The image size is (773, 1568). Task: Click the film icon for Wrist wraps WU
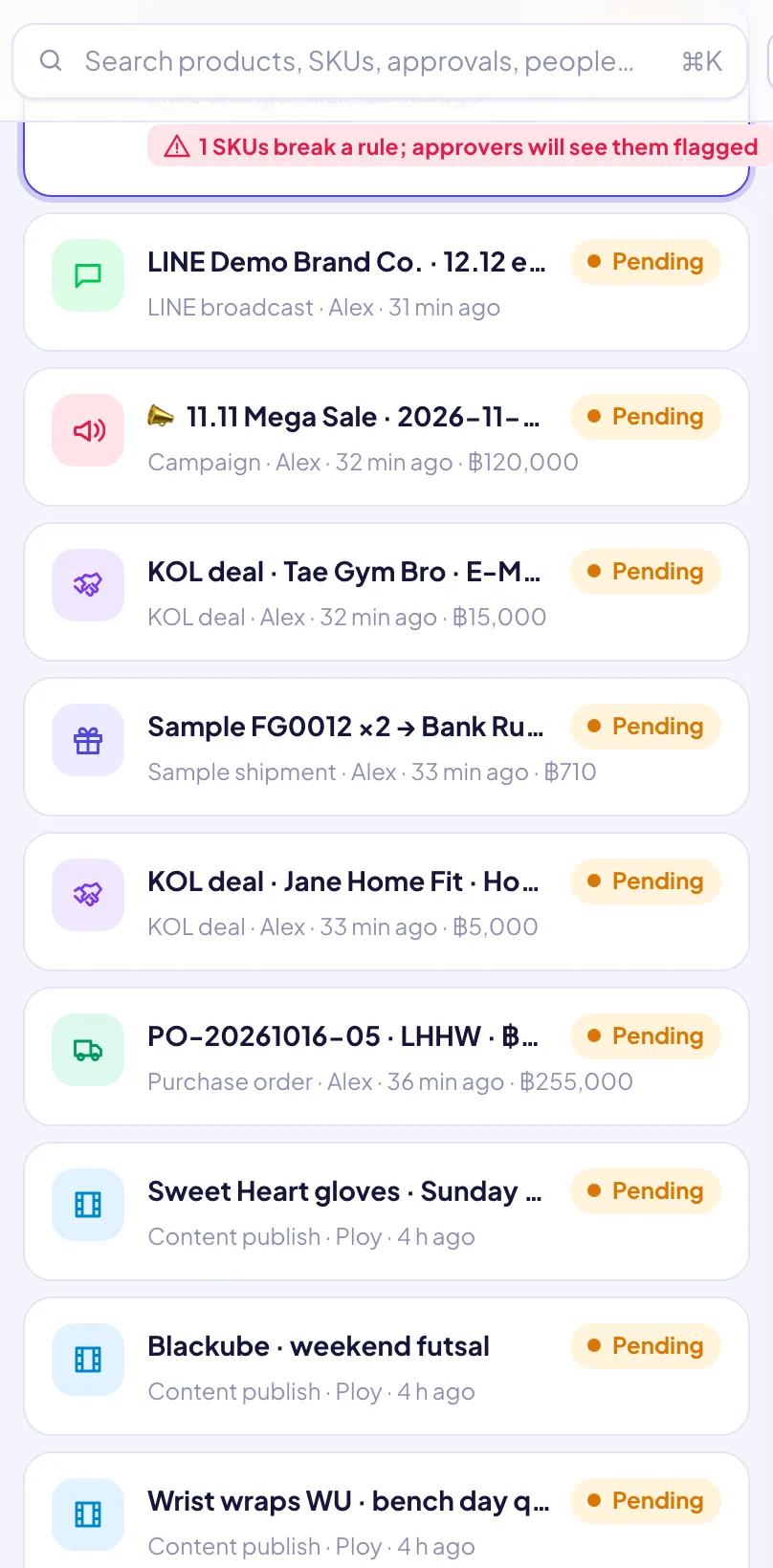coord(88,1515)
